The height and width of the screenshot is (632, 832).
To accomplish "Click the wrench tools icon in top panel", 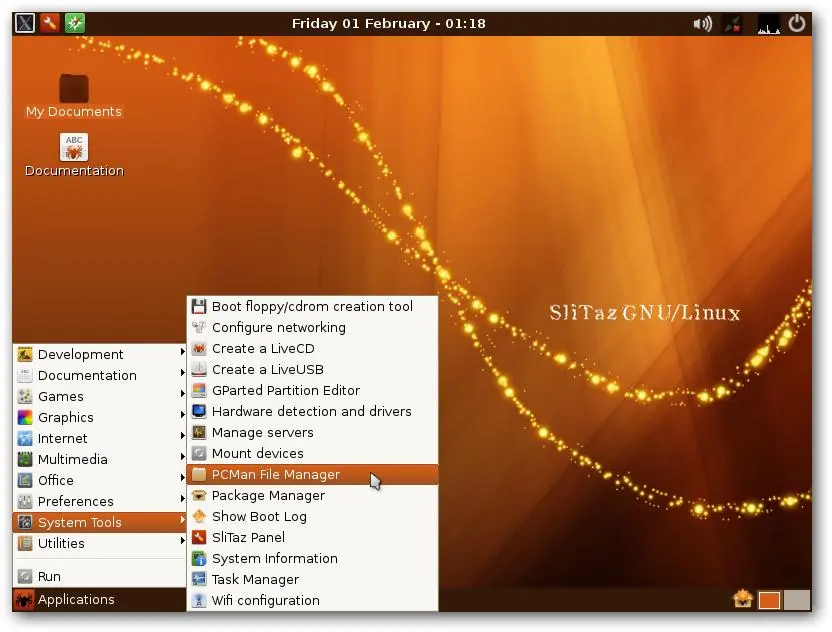I will tap(49, 23).
